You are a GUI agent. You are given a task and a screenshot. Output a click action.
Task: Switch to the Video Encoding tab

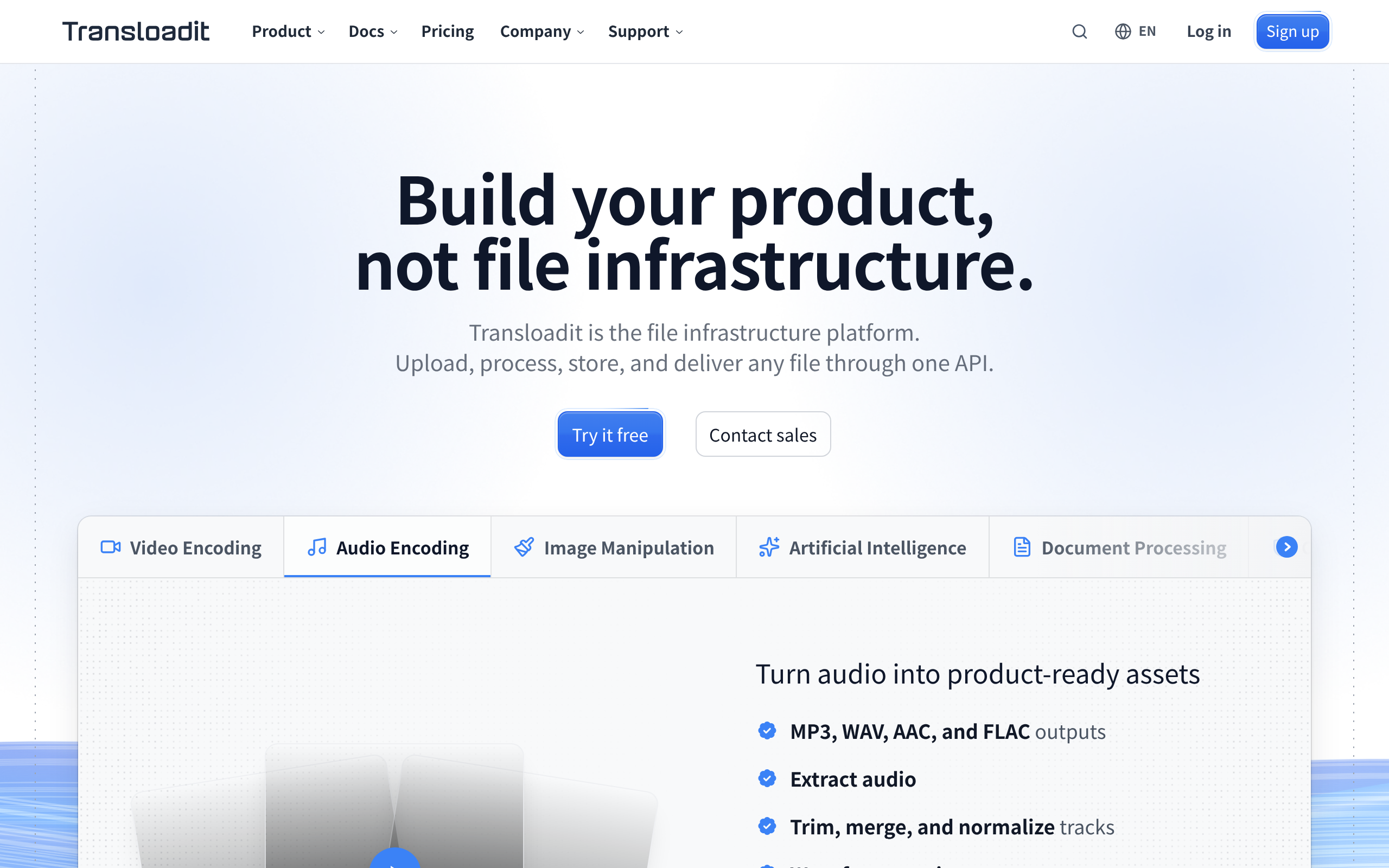181,547
